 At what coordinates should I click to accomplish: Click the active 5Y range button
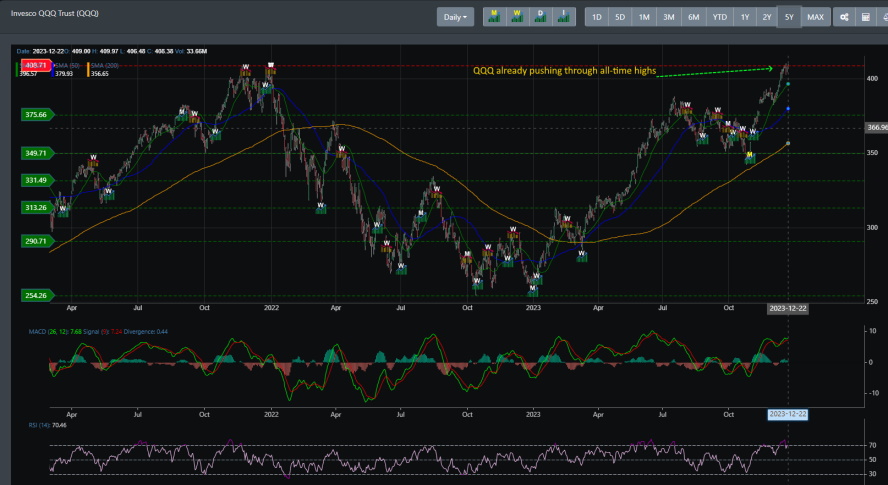pyautogui.click(x=789, y=17)
